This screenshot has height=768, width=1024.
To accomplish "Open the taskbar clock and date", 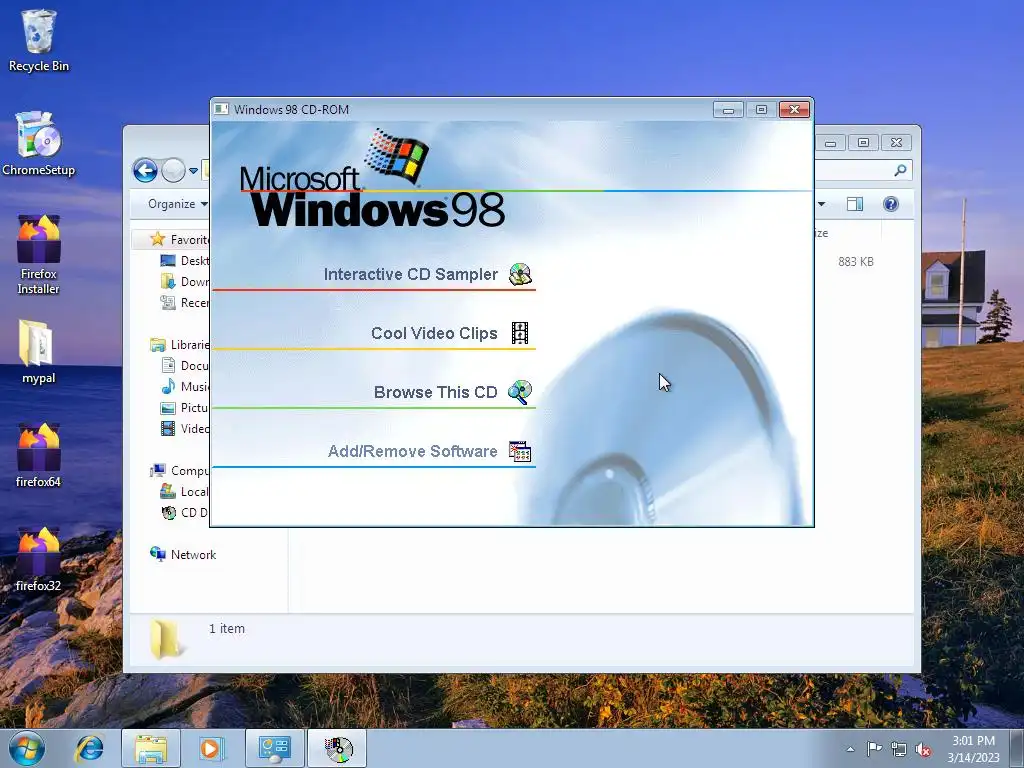I will [973, 749].
